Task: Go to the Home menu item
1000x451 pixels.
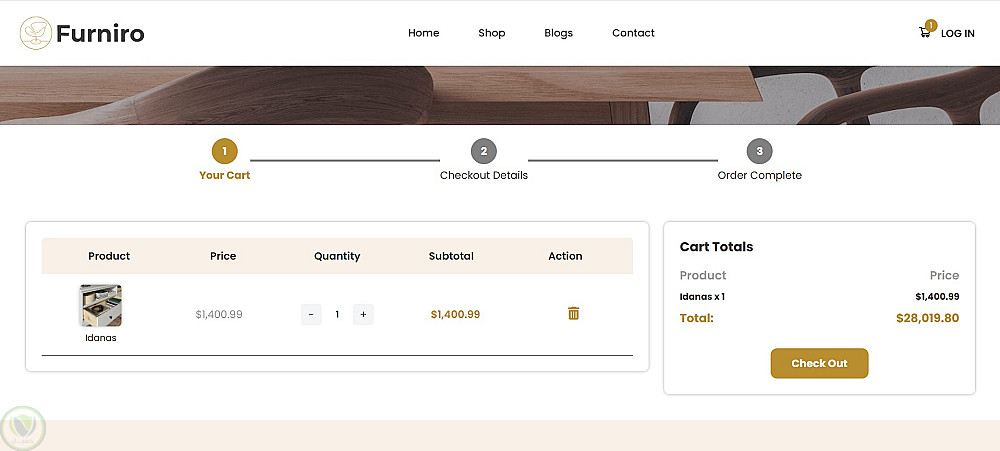Action: tap(423, 33)
